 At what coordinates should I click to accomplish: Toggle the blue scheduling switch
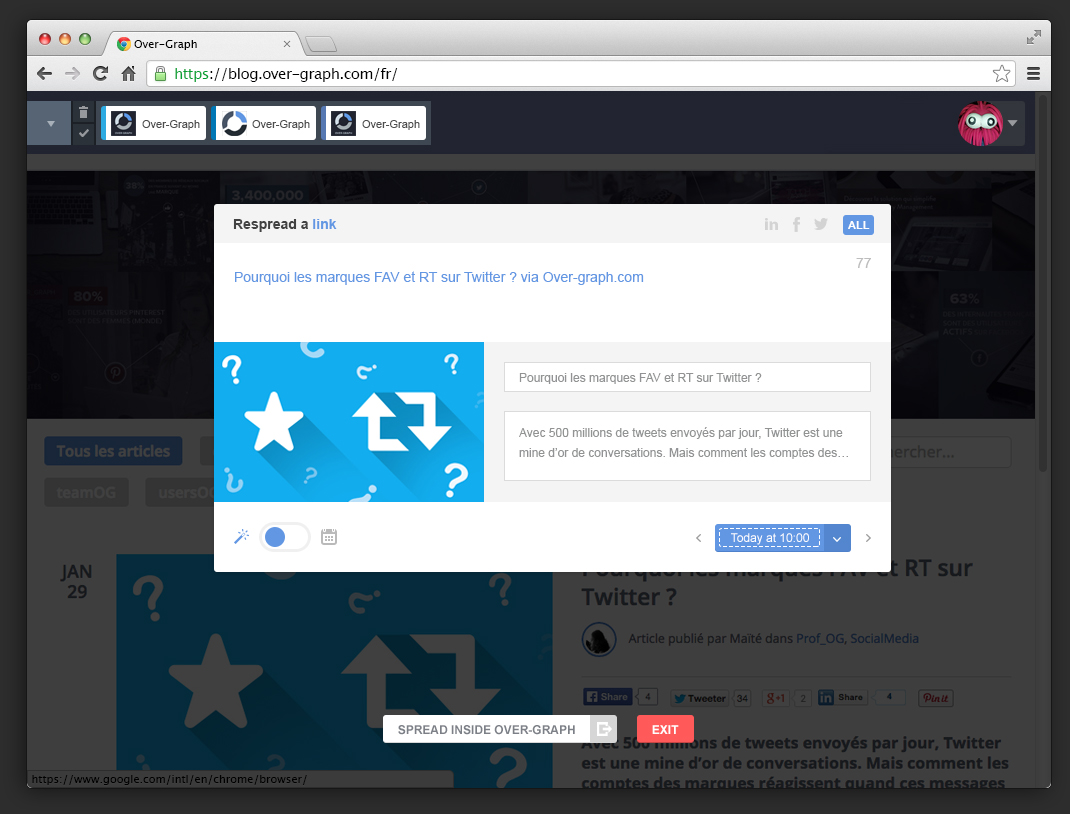coord(284,537)
